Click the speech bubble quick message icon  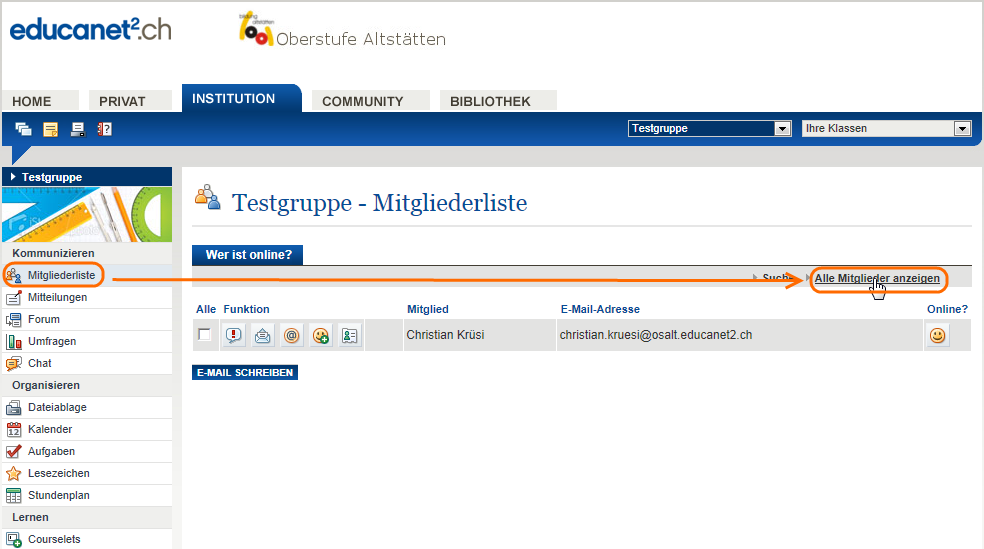pyautogui.click(x=233, y=336)
